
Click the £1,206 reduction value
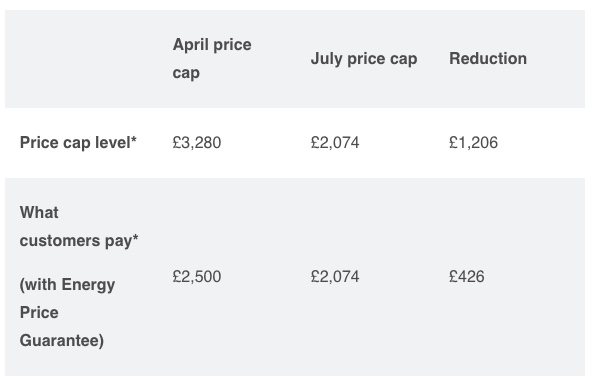pyautogui.click(x=473, y=143)
